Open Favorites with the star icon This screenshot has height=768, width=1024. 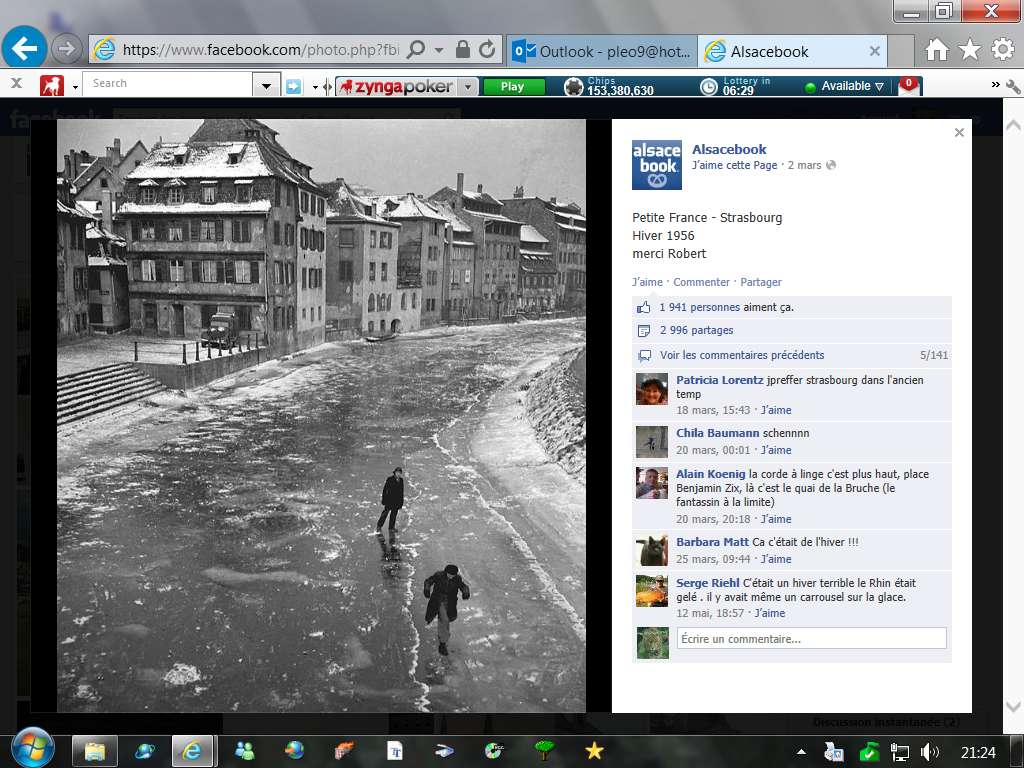[969, 50]
